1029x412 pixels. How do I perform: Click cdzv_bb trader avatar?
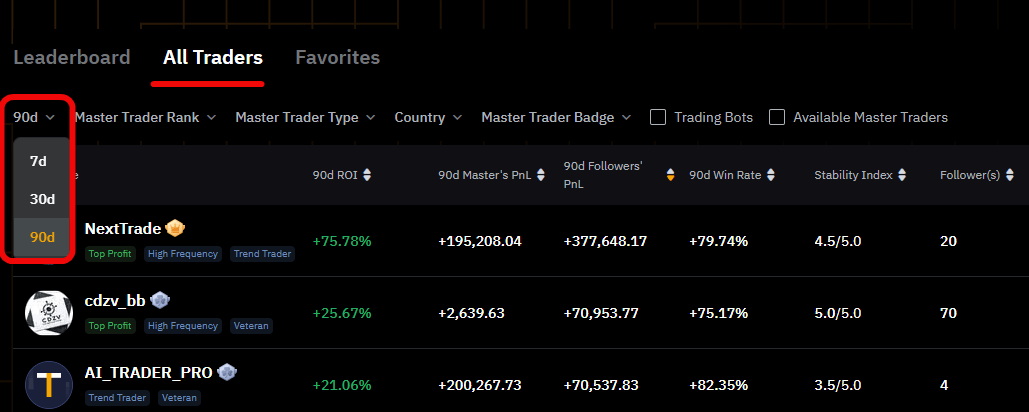49,313
